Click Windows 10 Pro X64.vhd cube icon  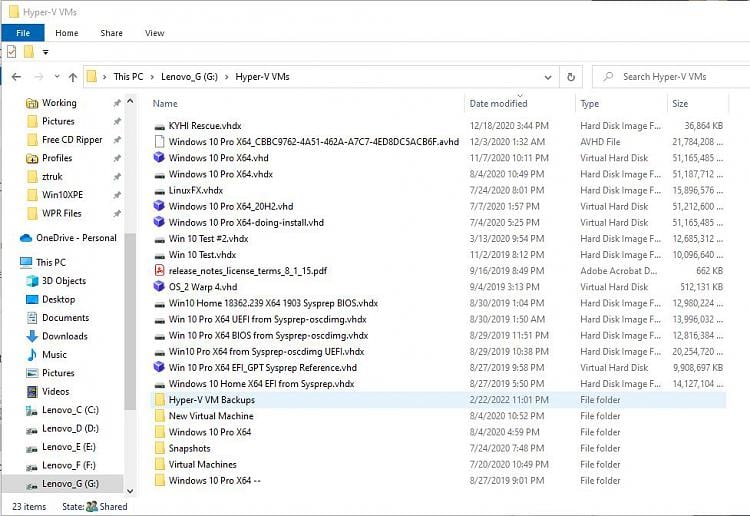pos(159,157)
